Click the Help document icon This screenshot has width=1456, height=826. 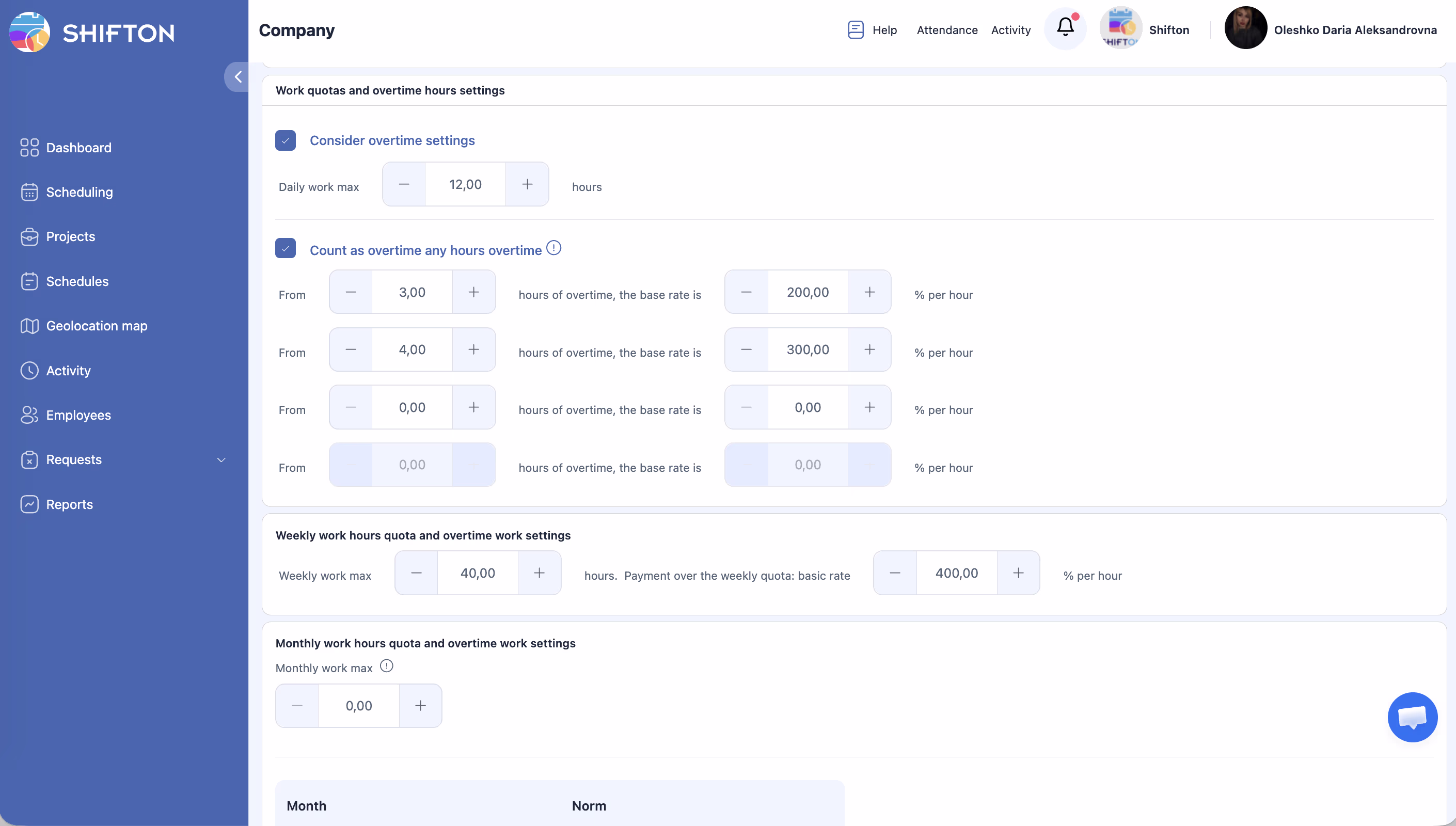tap(856, 29)
